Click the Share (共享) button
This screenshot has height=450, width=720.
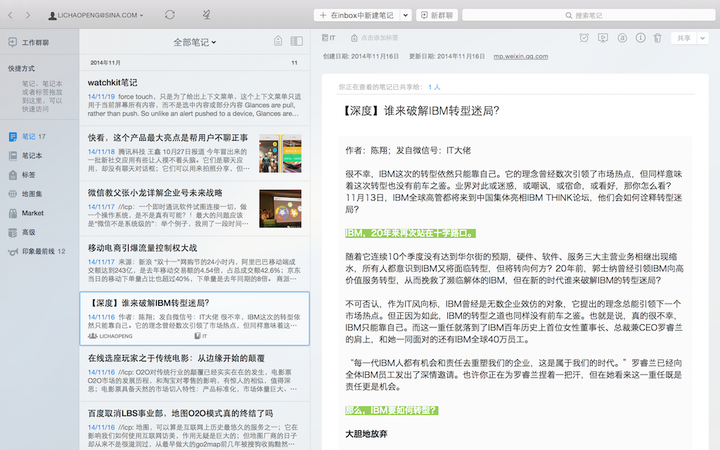[684, 38]
